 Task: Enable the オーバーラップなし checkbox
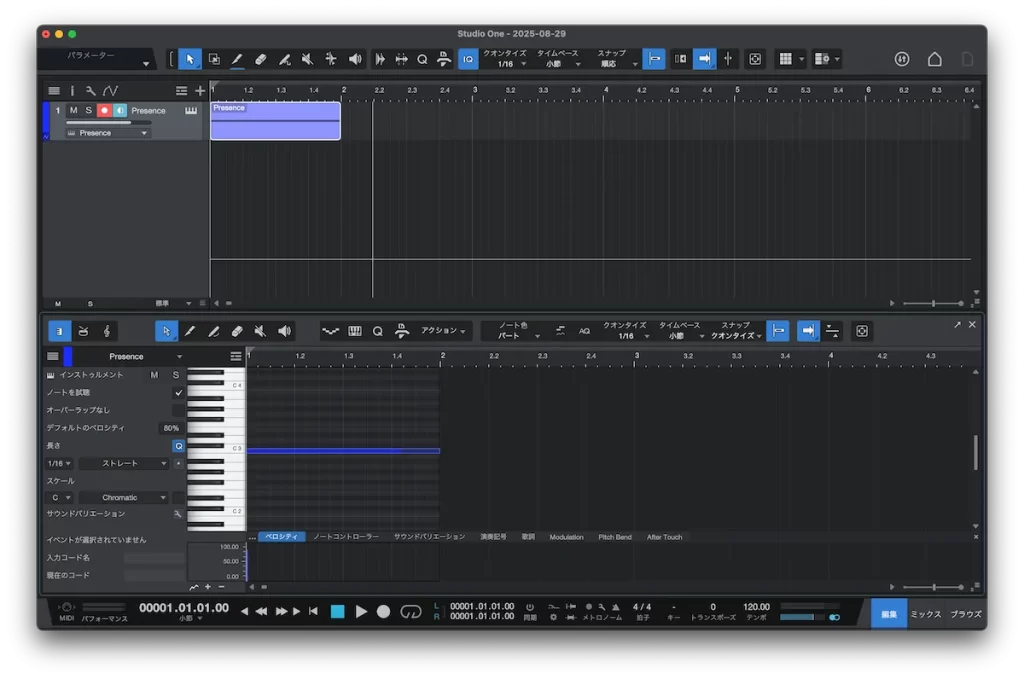(x=178, y=410)
